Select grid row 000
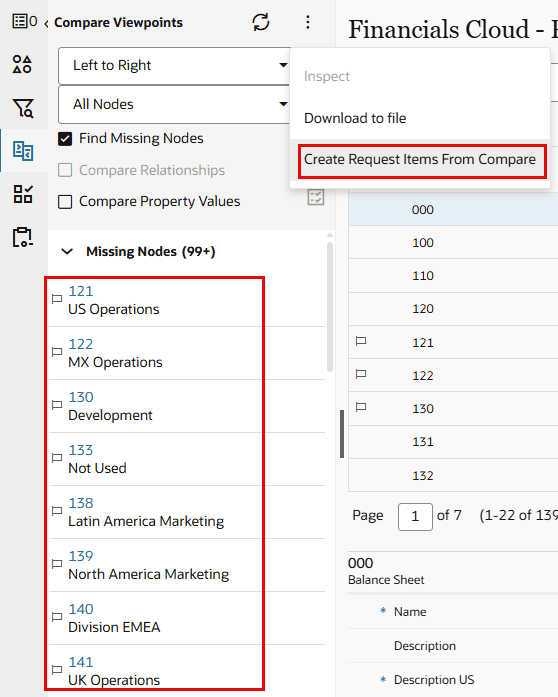558x697 pixels. point(453,209)
